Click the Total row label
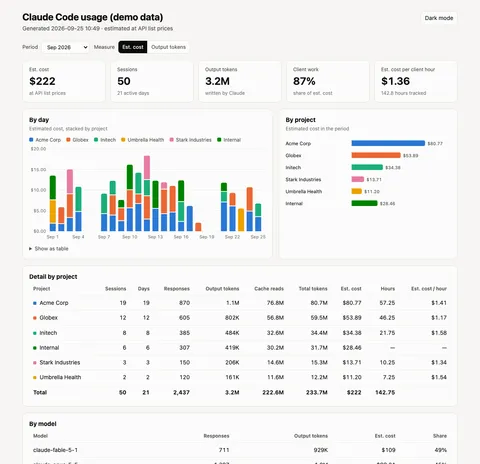This screenshot has width=480, height=464. click(x=40, y=392)
